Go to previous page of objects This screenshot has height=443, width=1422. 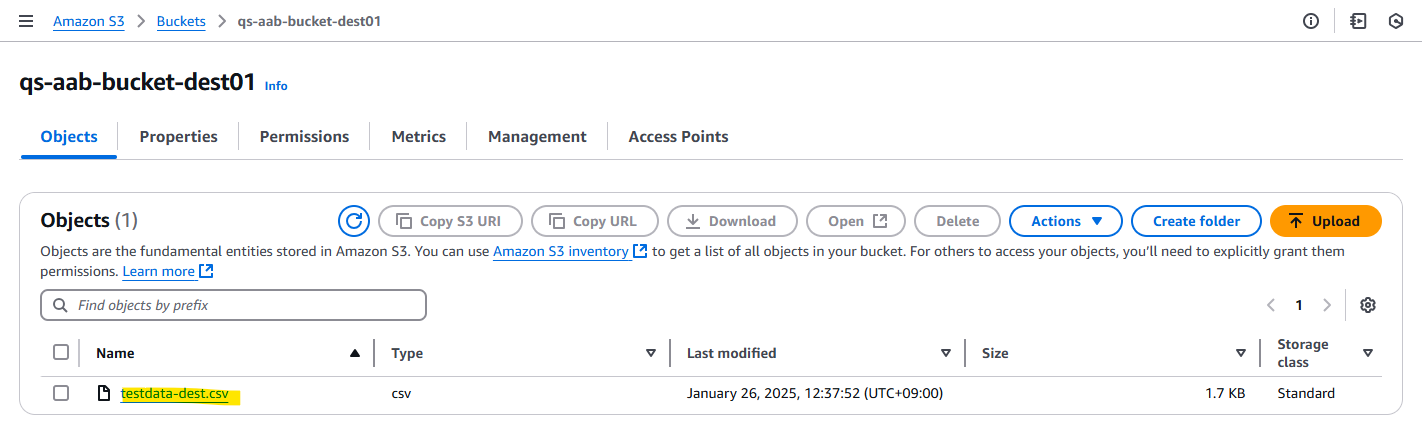tap(1271, 305)
